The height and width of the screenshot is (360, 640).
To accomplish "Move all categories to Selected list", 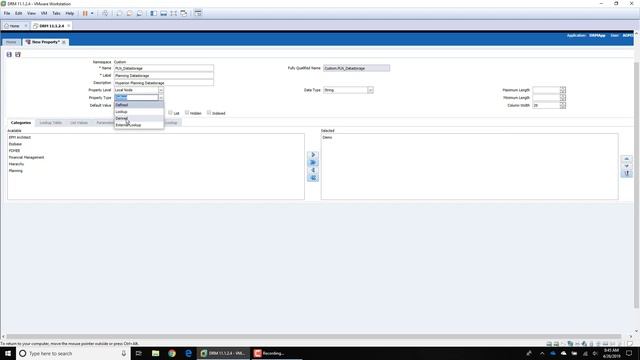I will tap(313, 162).
